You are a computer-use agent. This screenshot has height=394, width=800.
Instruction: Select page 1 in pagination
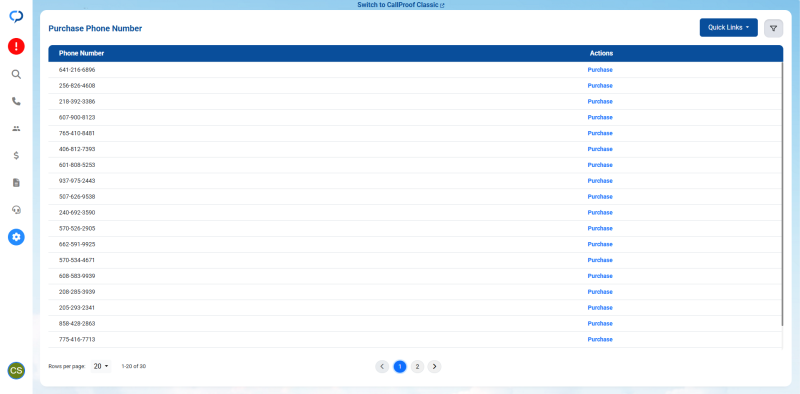click(400, 366)
